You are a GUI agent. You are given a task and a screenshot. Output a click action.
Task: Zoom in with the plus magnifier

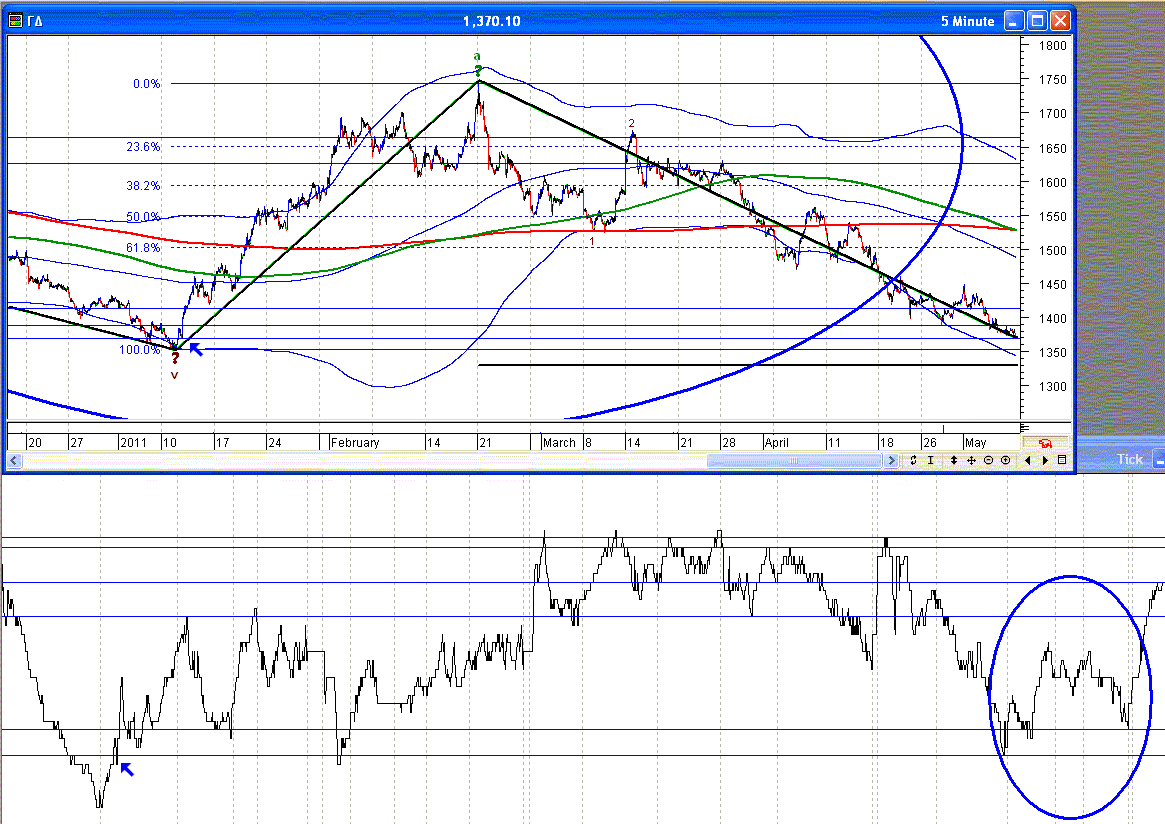1005,460
